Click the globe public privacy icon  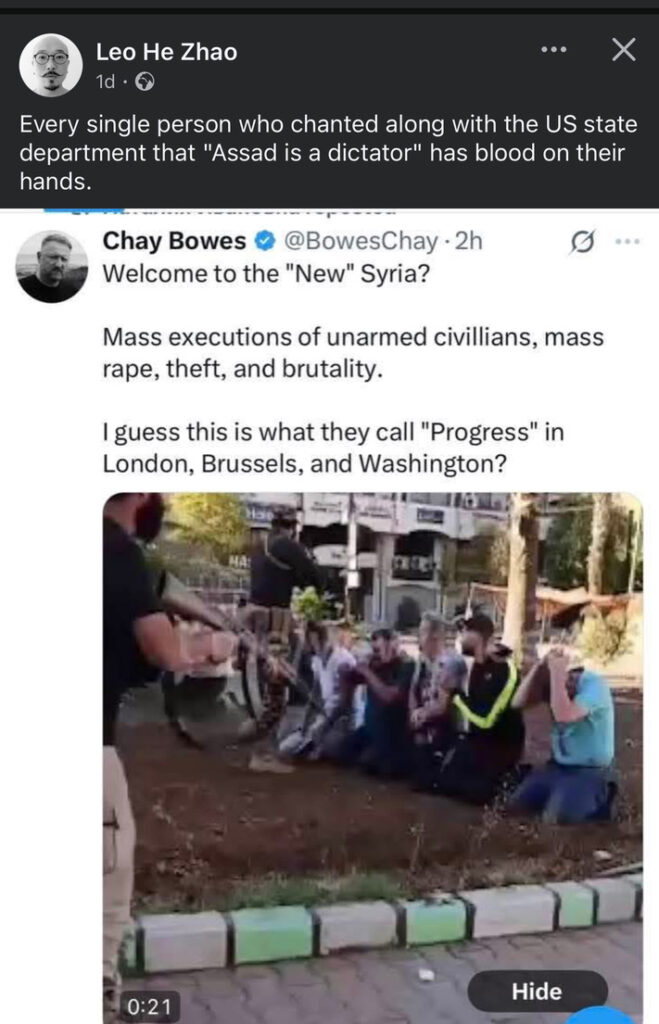[144, 82]
